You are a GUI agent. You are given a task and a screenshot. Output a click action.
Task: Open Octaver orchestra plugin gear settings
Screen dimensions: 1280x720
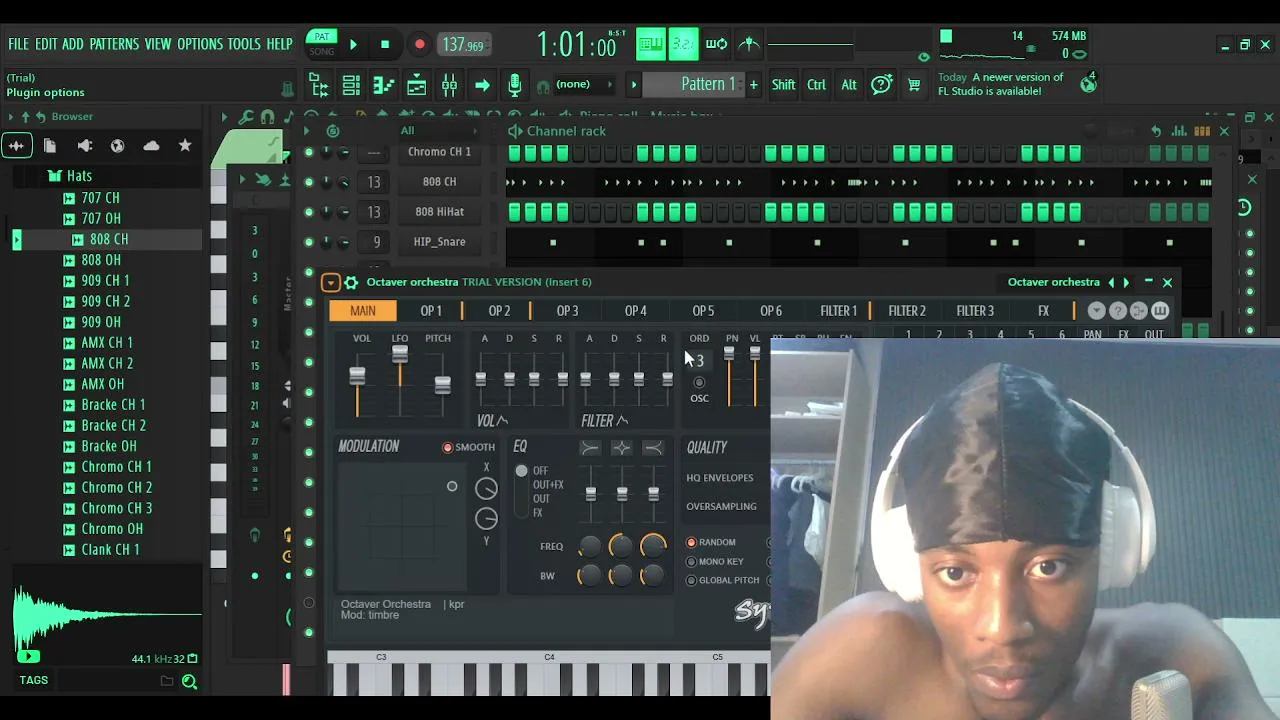[351, 282]
